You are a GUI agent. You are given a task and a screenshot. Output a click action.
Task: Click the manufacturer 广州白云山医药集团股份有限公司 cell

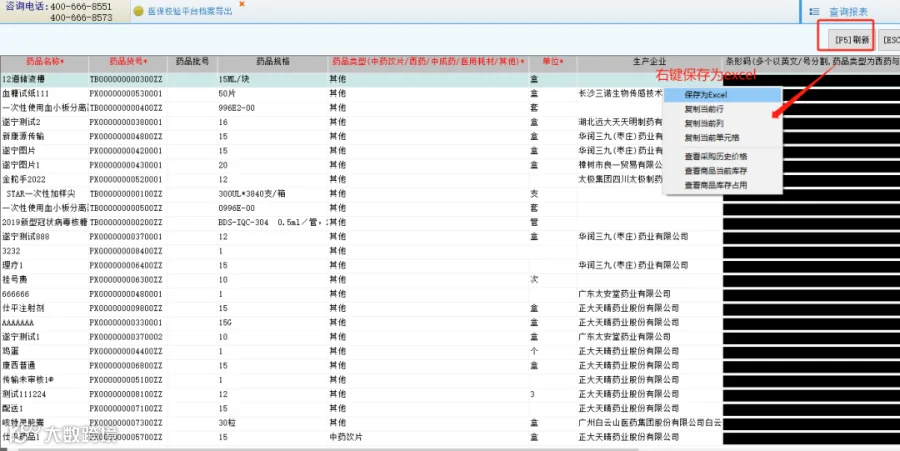[x=649, y=423]
